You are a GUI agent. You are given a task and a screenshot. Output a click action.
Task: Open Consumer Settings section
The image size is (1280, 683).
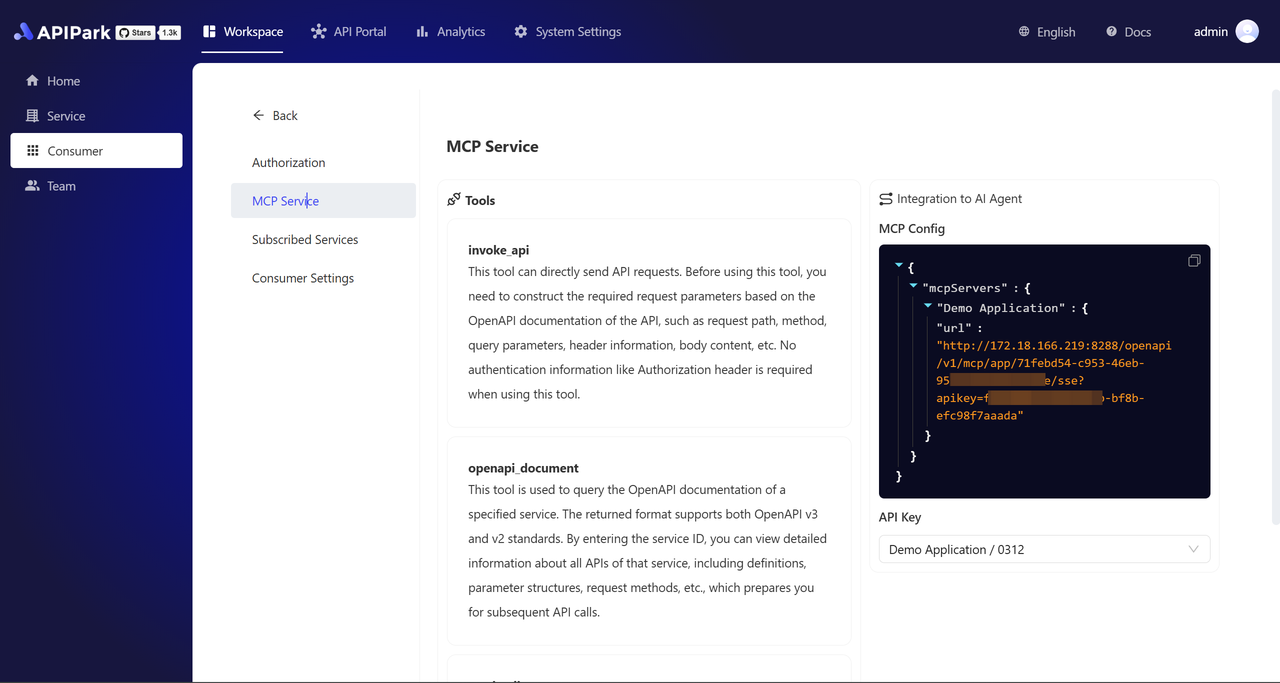(x=323, y=278)
